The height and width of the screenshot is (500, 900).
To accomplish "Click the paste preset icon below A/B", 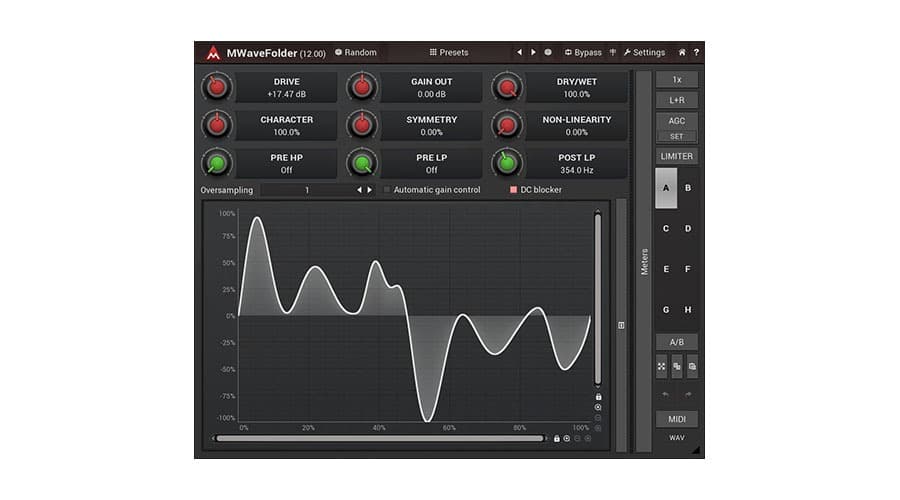I will (x=692, y=366).
